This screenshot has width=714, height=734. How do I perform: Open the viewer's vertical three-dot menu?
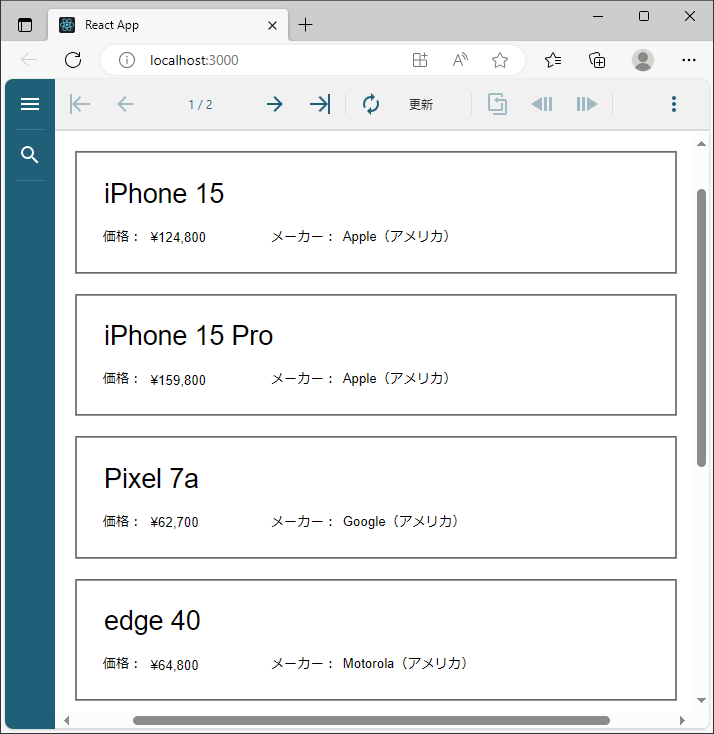674,104
